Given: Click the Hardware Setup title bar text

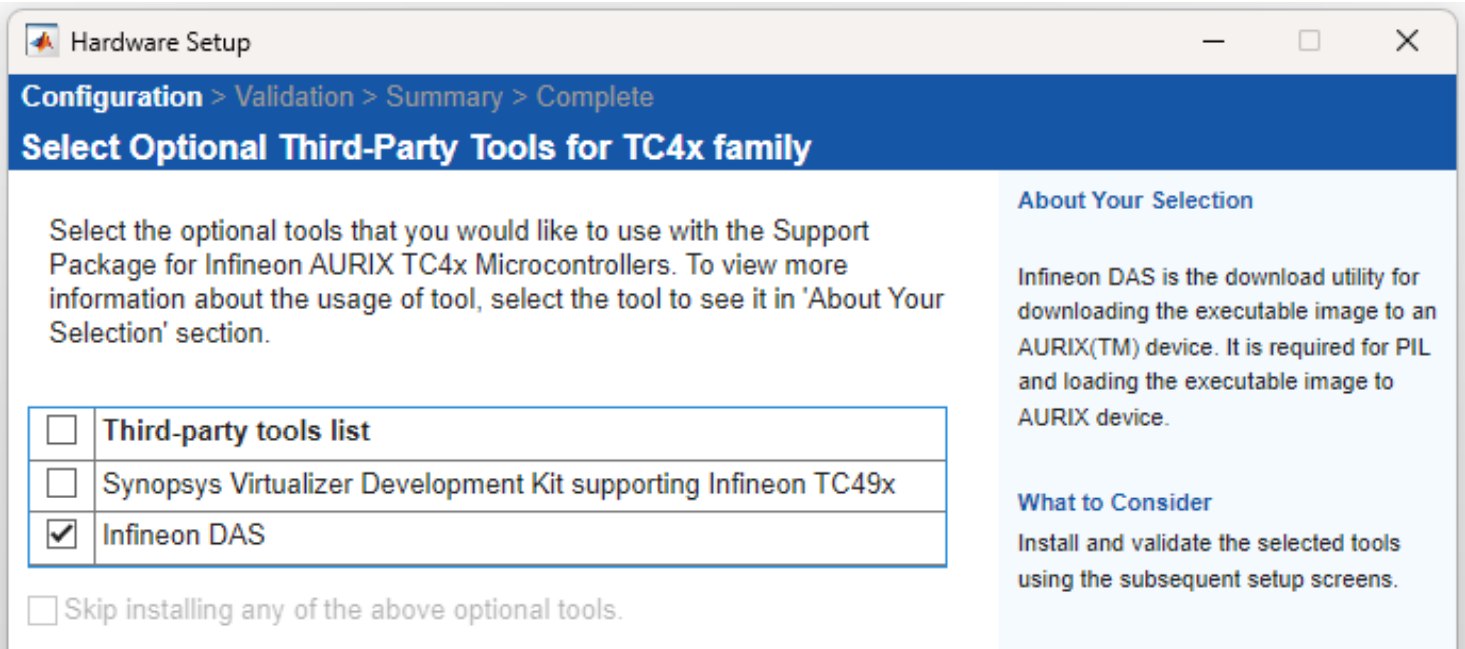Looking at the screenshot, I should (160, 42).
